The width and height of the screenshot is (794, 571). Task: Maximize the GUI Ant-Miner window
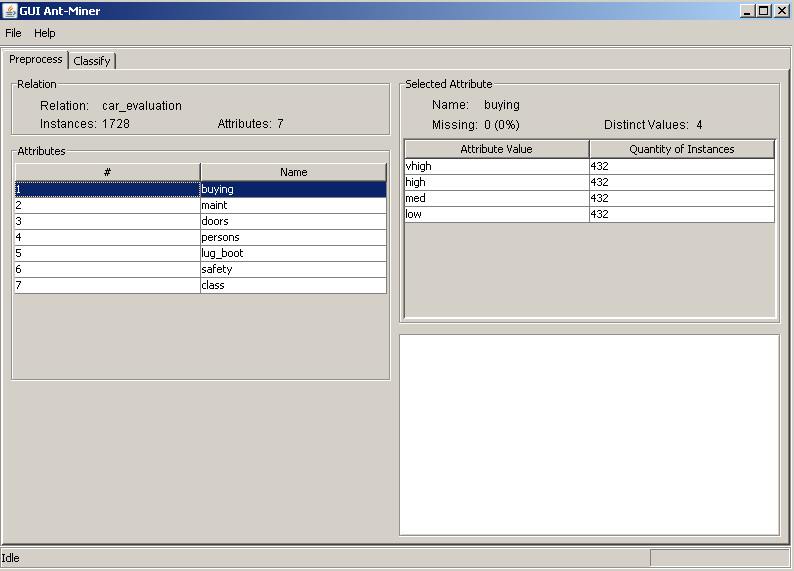pos(764,11)
